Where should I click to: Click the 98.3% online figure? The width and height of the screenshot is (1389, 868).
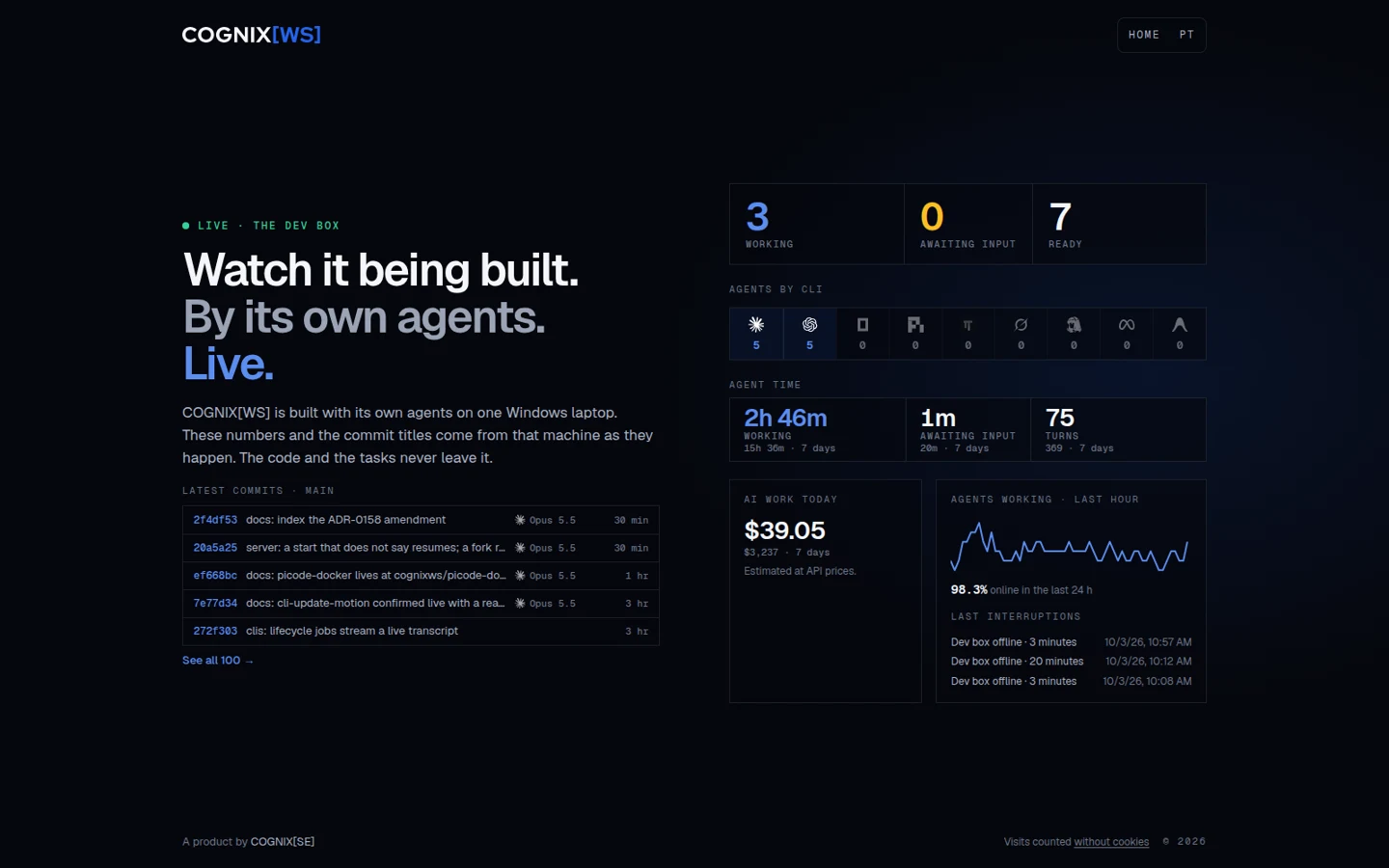point(968,590)
